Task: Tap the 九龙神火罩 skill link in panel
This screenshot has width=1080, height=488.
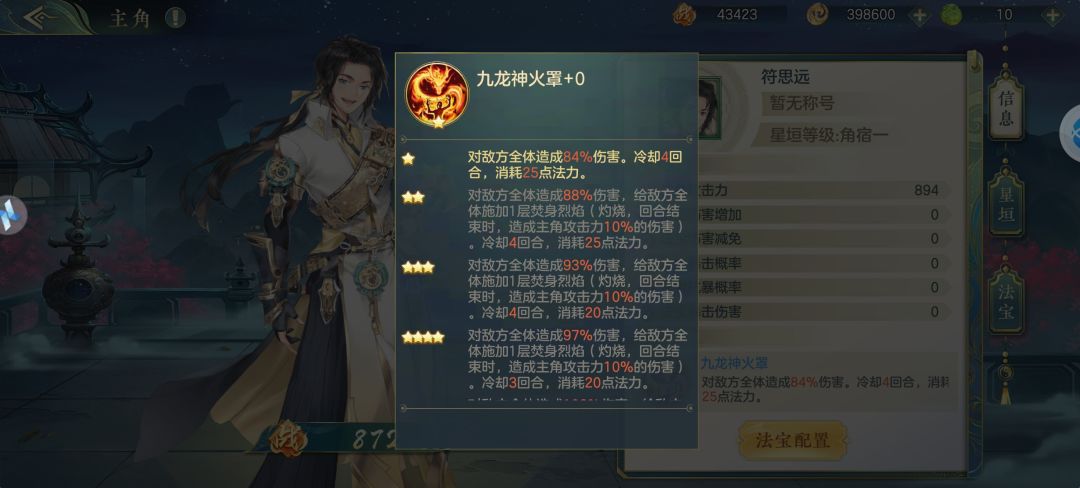Action: (x=734, y=363)
